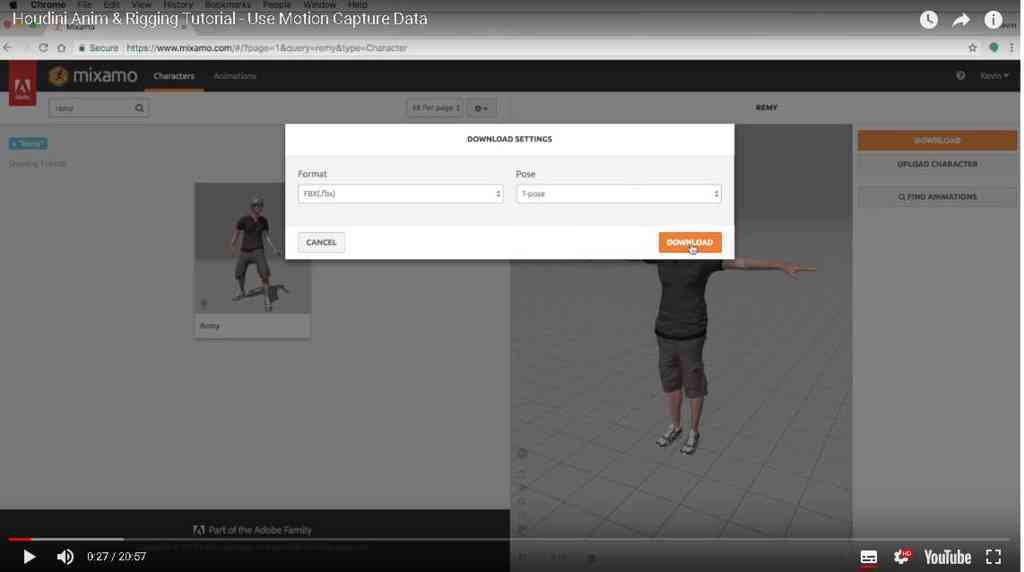Open the Kevin account dropdown
This screenshot has height=572, width=1024.
(994, 76)
